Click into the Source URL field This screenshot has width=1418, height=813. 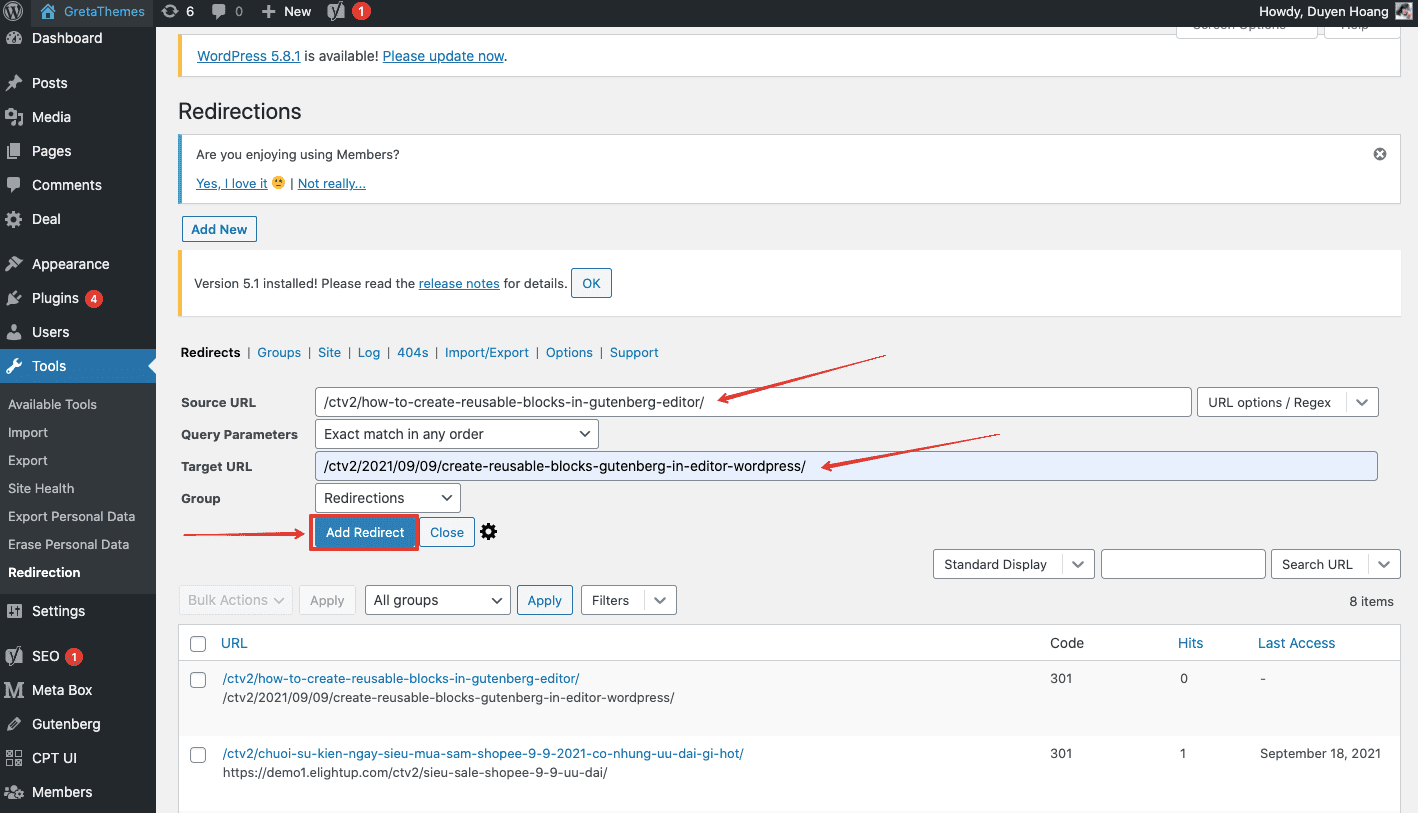(753, 402)
